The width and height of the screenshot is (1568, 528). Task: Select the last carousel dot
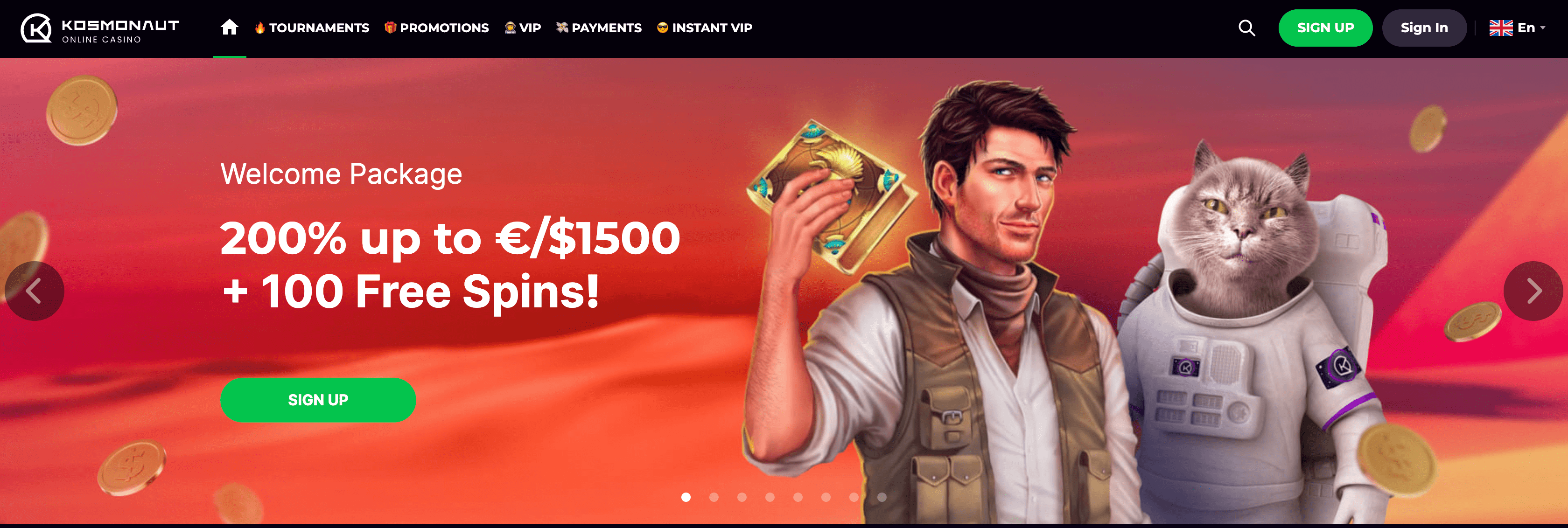(x=882, y=497)
